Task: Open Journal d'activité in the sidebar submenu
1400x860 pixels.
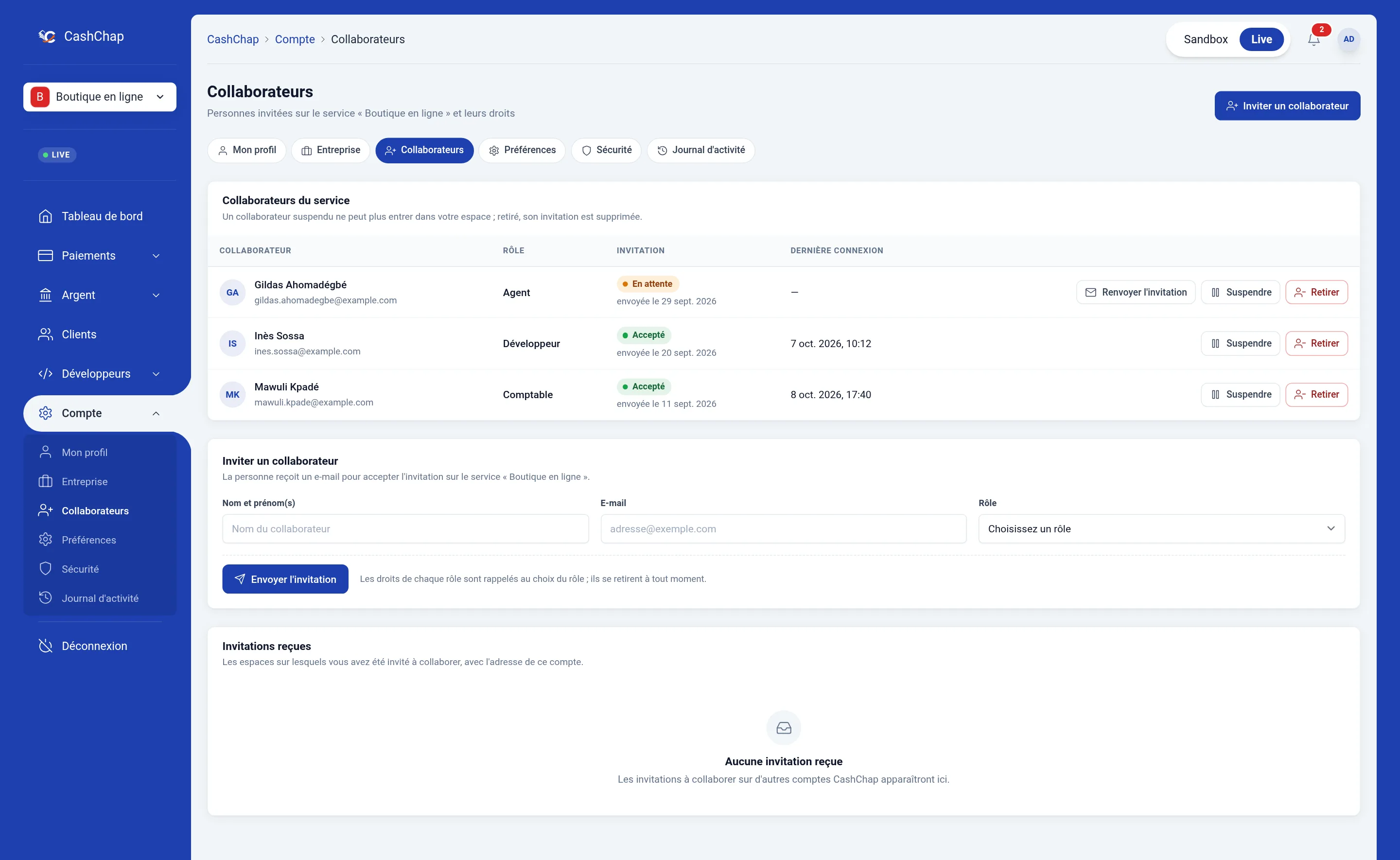Action: [x=100, y=598]
